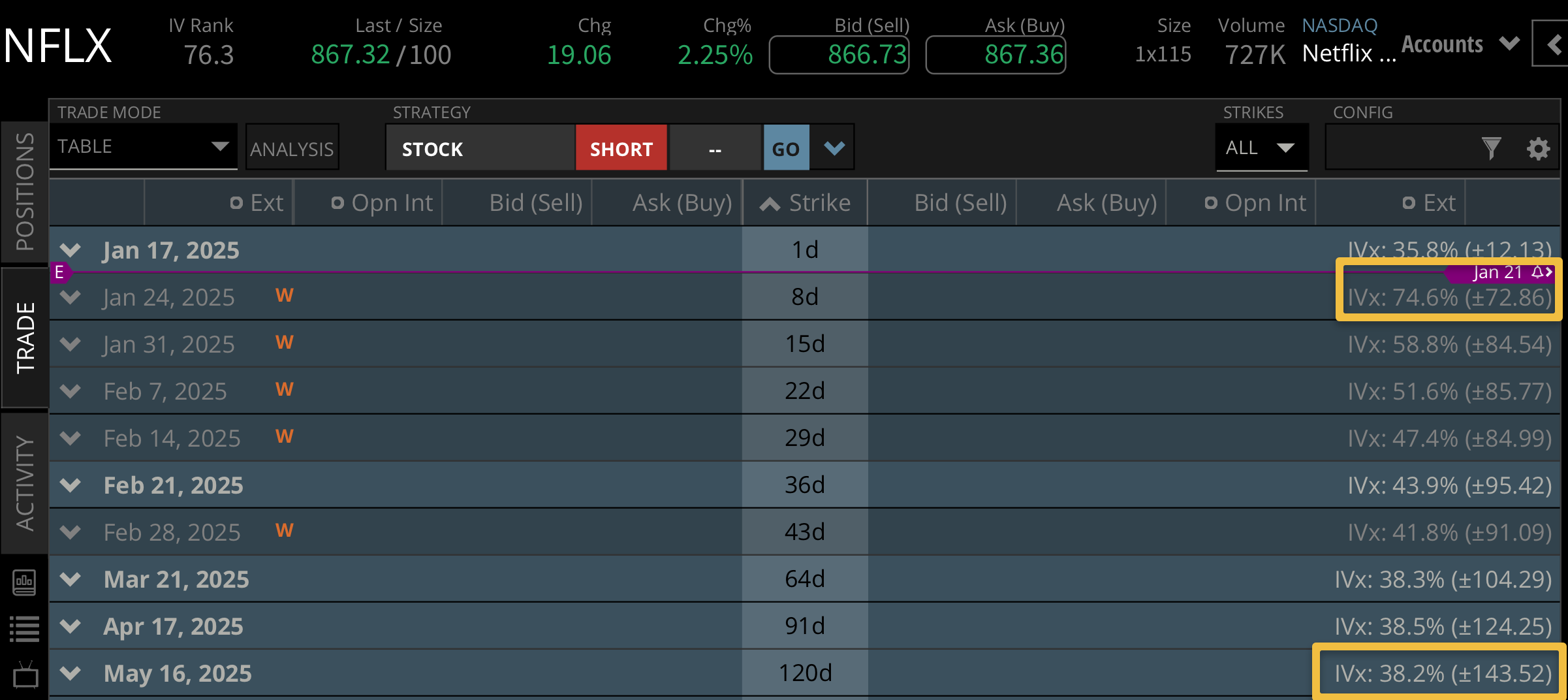Click the ANALYSIS button
This screenshot has height=700, width=1568.
click(292, 149)
